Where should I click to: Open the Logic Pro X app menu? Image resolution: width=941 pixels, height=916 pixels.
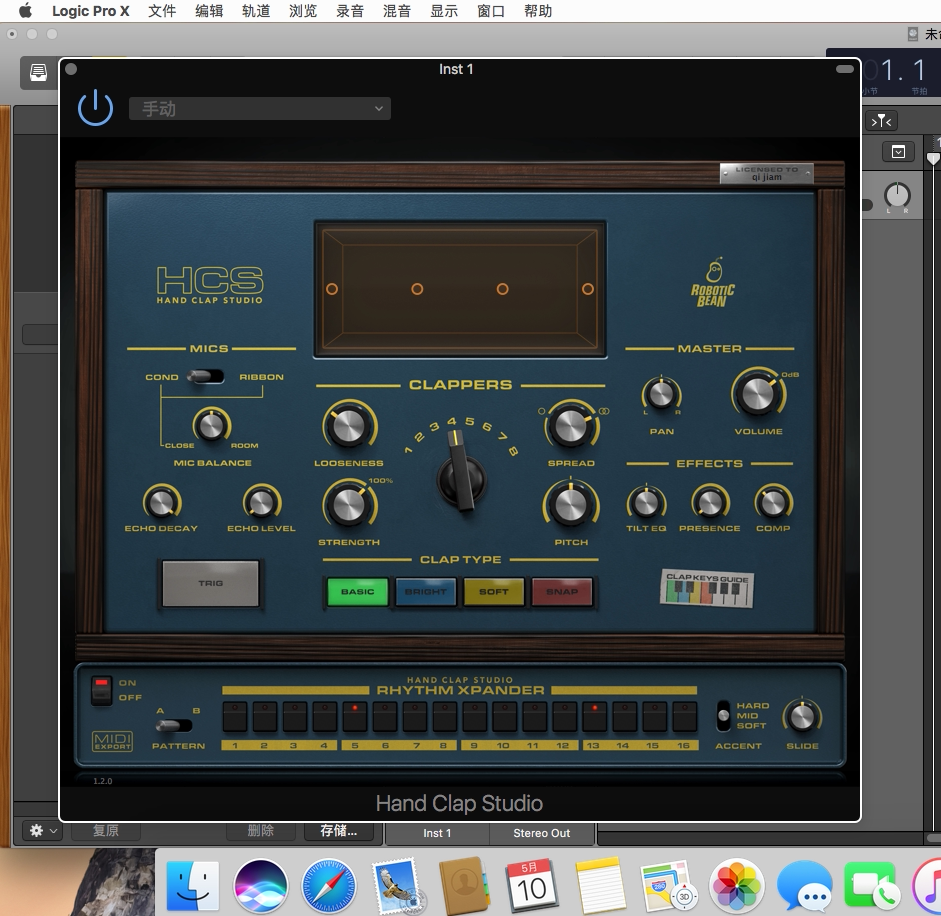click(91, 11)
